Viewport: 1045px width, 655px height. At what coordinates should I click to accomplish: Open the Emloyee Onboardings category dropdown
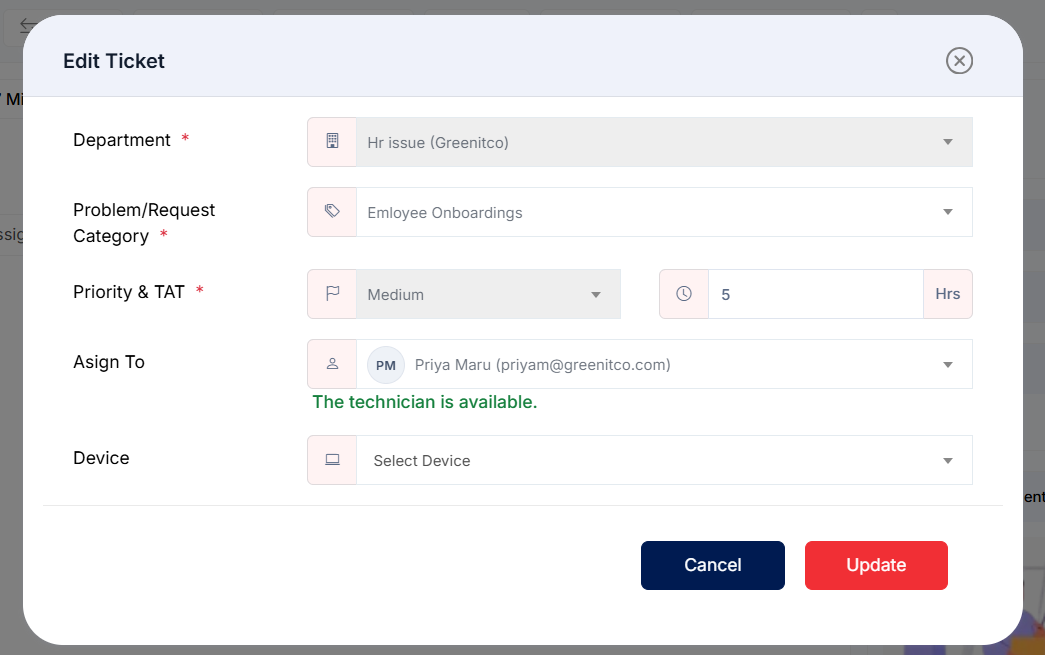click(664, 212)
